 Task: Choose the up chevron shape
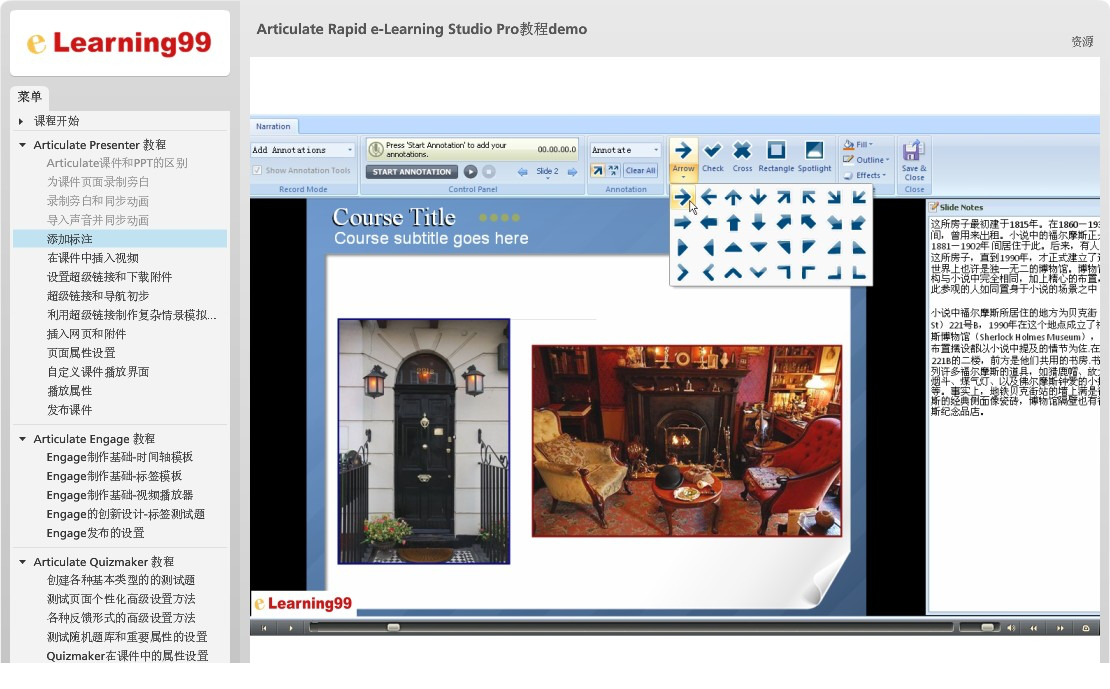[733, 273]
